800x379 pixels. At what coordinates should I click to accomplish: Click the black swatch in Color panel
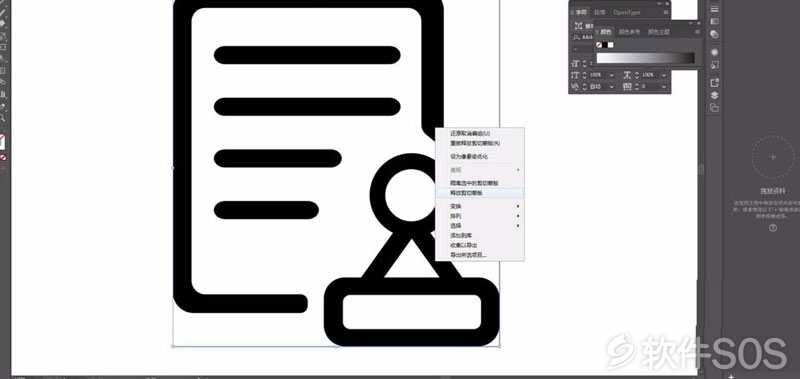point(605,45)
